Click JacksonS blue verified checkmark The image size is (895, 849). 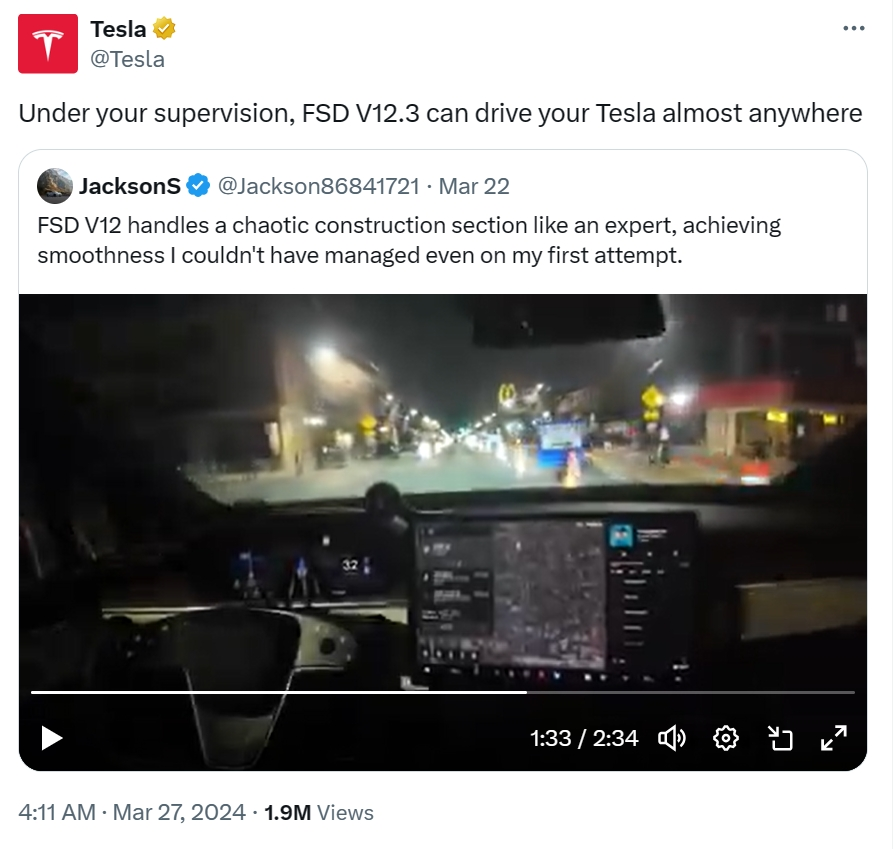[199, 186]
